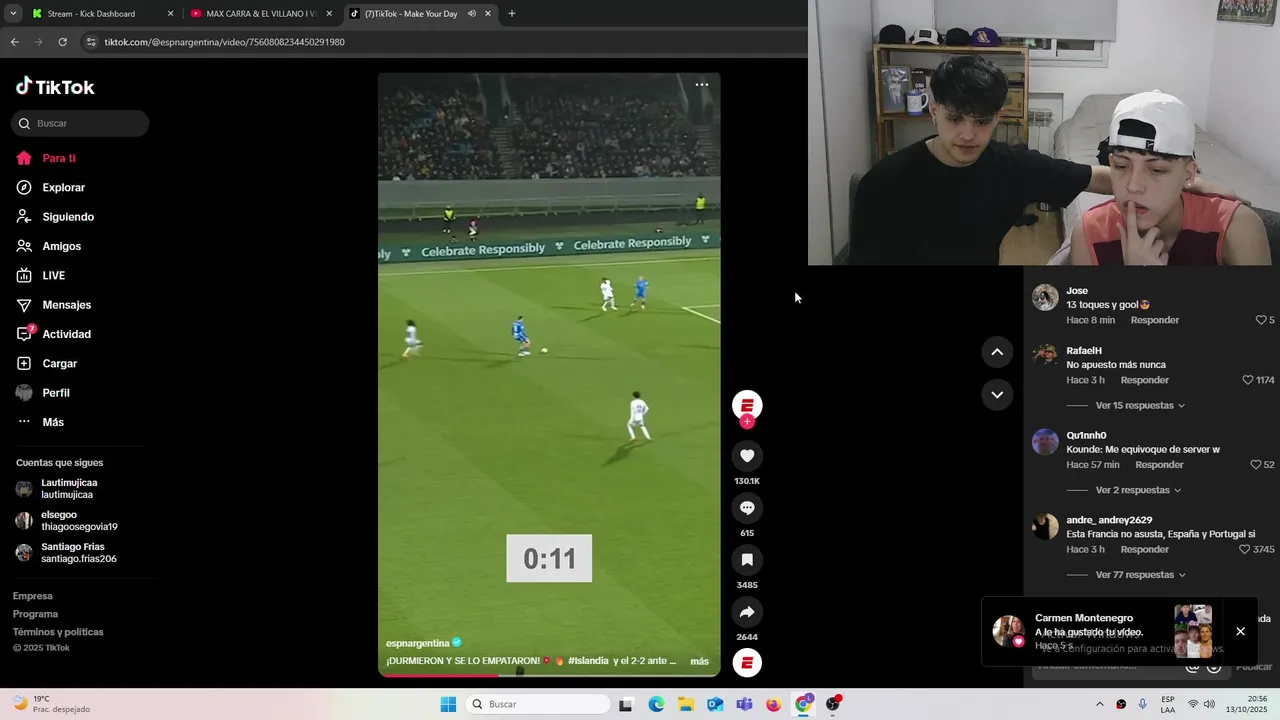Expand Términos y políticas footer section
The height and width of the screenshot is (720, 1280).
pyautogui.click(x=58, y=632)
